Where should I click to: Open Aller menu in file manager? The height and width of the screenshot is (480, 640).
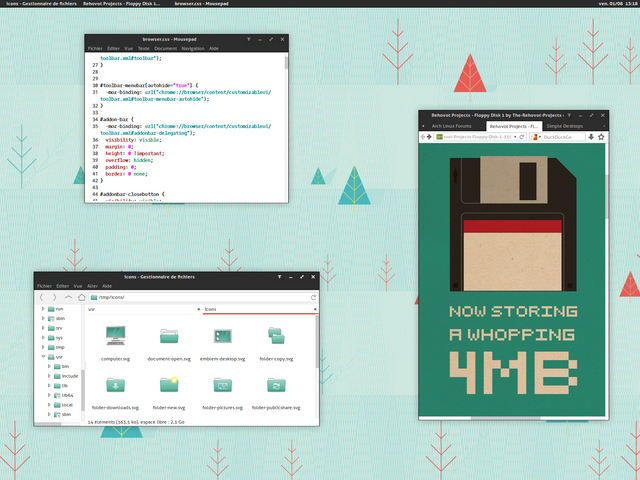tap(92, 286)
